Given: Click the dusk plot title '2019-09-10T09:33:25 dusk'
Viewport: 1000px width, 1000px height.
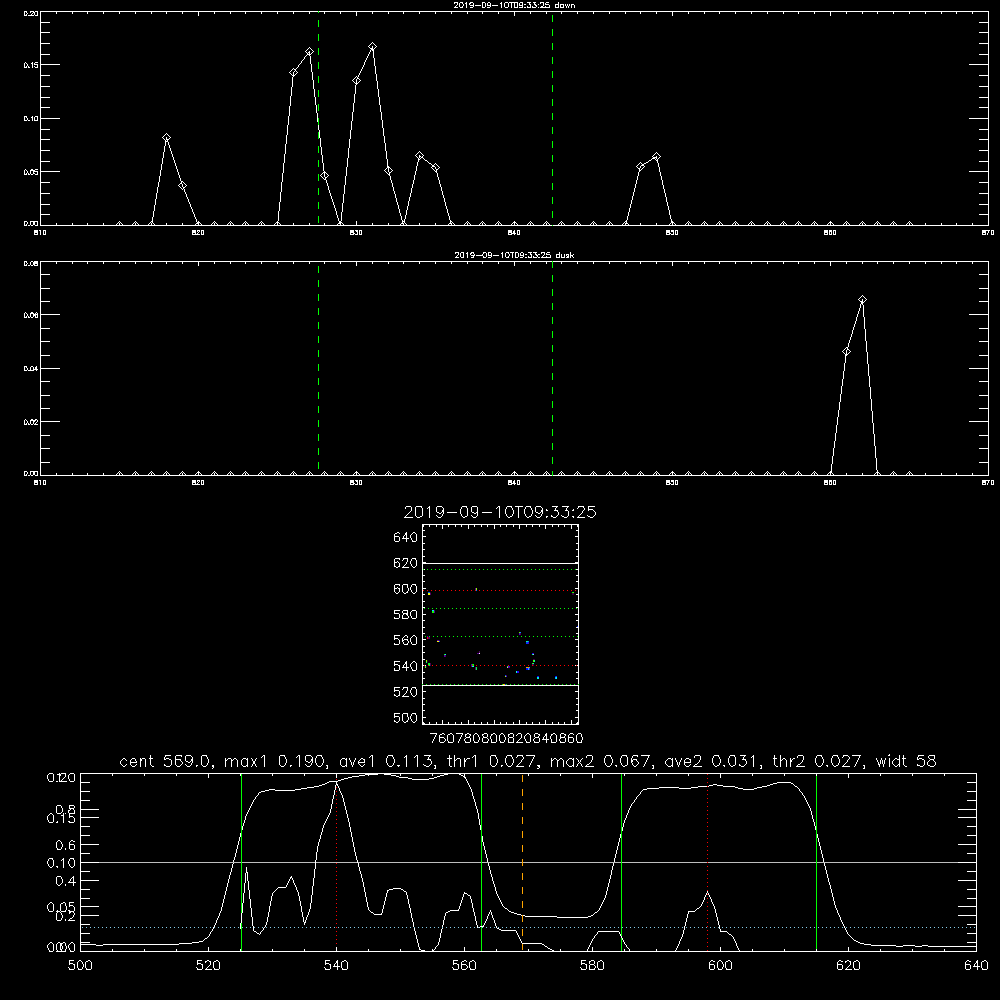Looking at the screenshot, I should point(514,255).
